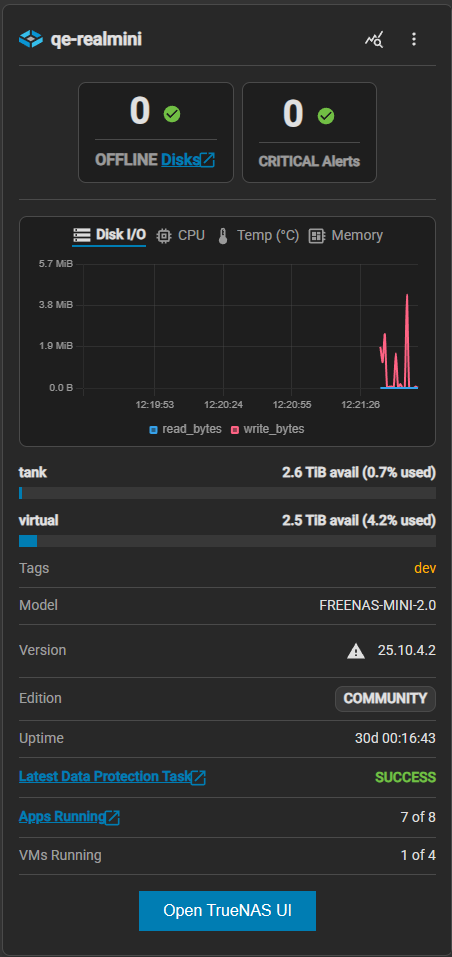Toggle write_bytes series in chart legend
The image size is (452, 957).
267,429
